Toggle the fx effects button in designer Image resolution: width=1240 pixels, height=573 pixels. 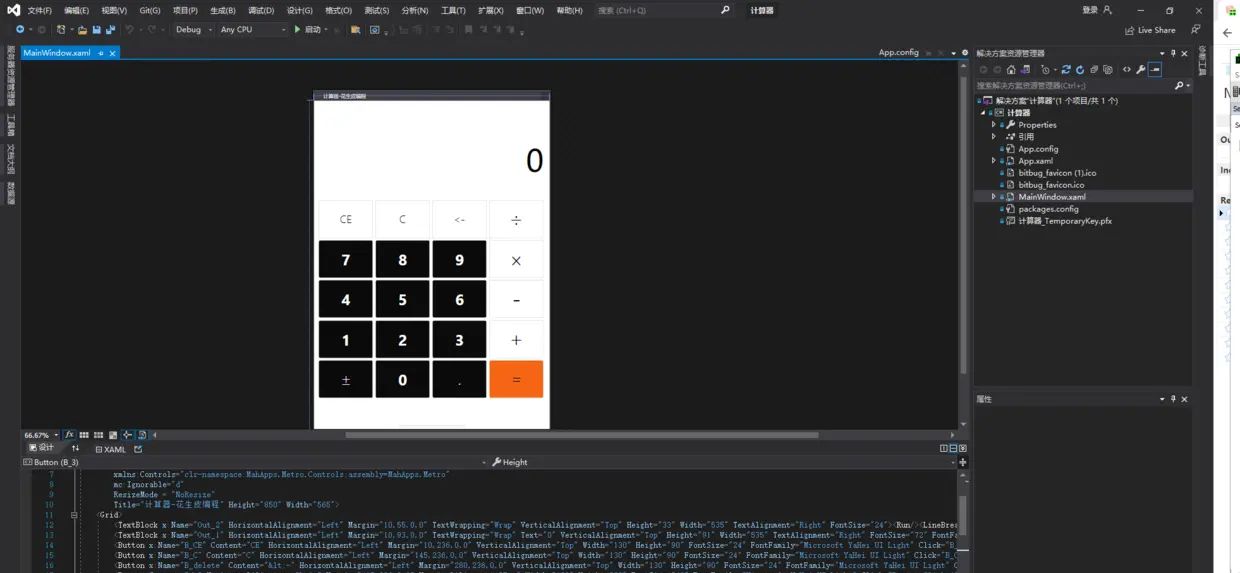click(x=69, y=435)
